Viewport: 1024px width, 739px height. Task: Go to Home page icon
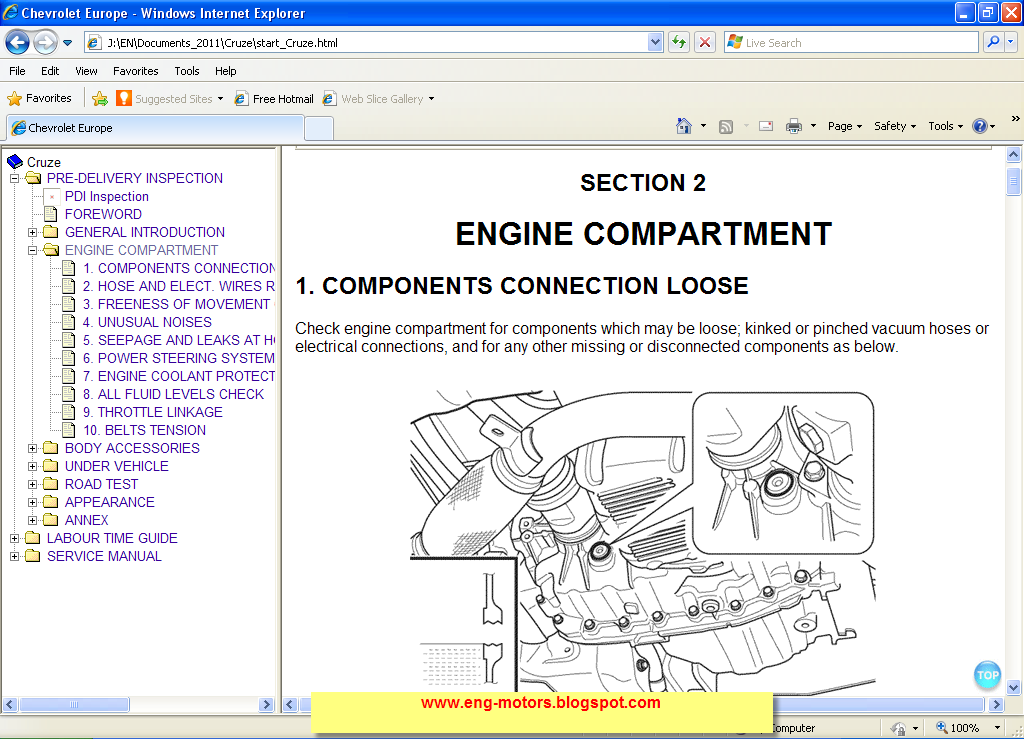pos(684,126)
